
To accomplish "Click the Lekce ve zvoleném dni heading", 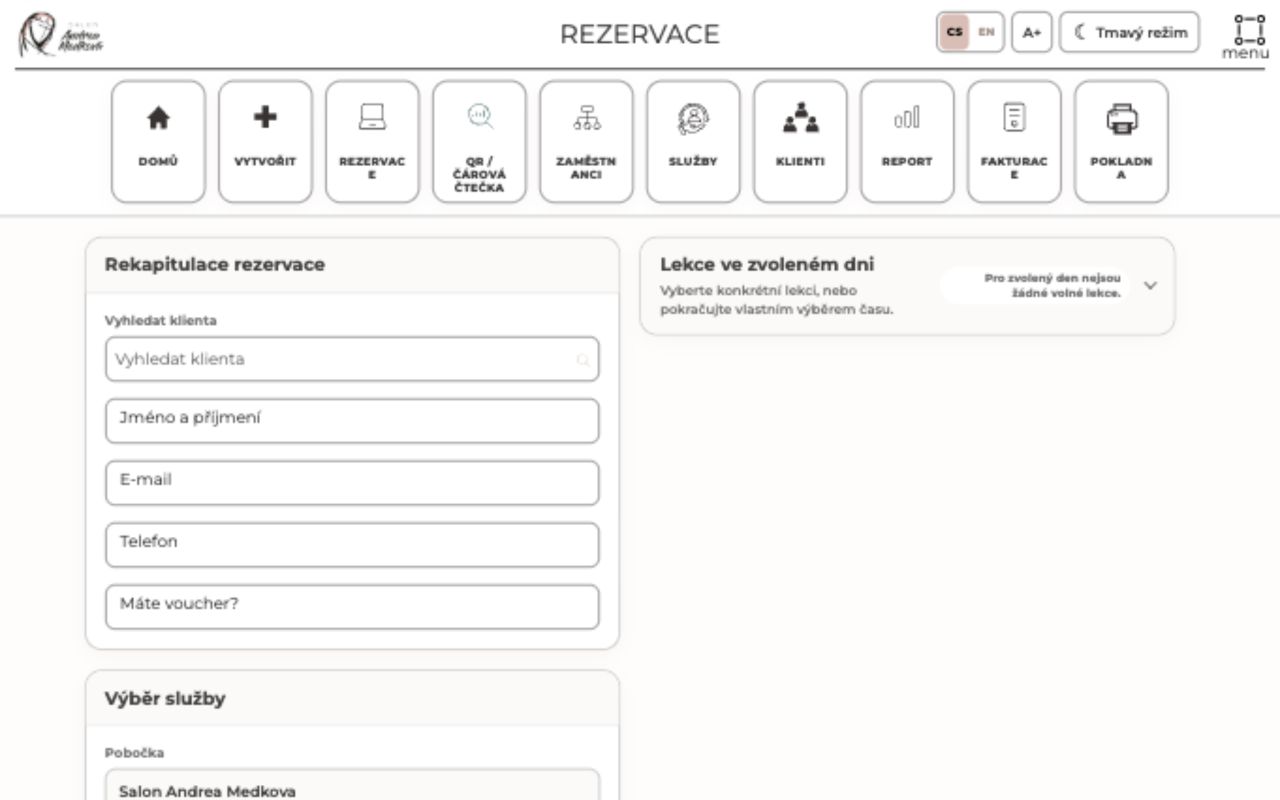I will coord(767,265).
